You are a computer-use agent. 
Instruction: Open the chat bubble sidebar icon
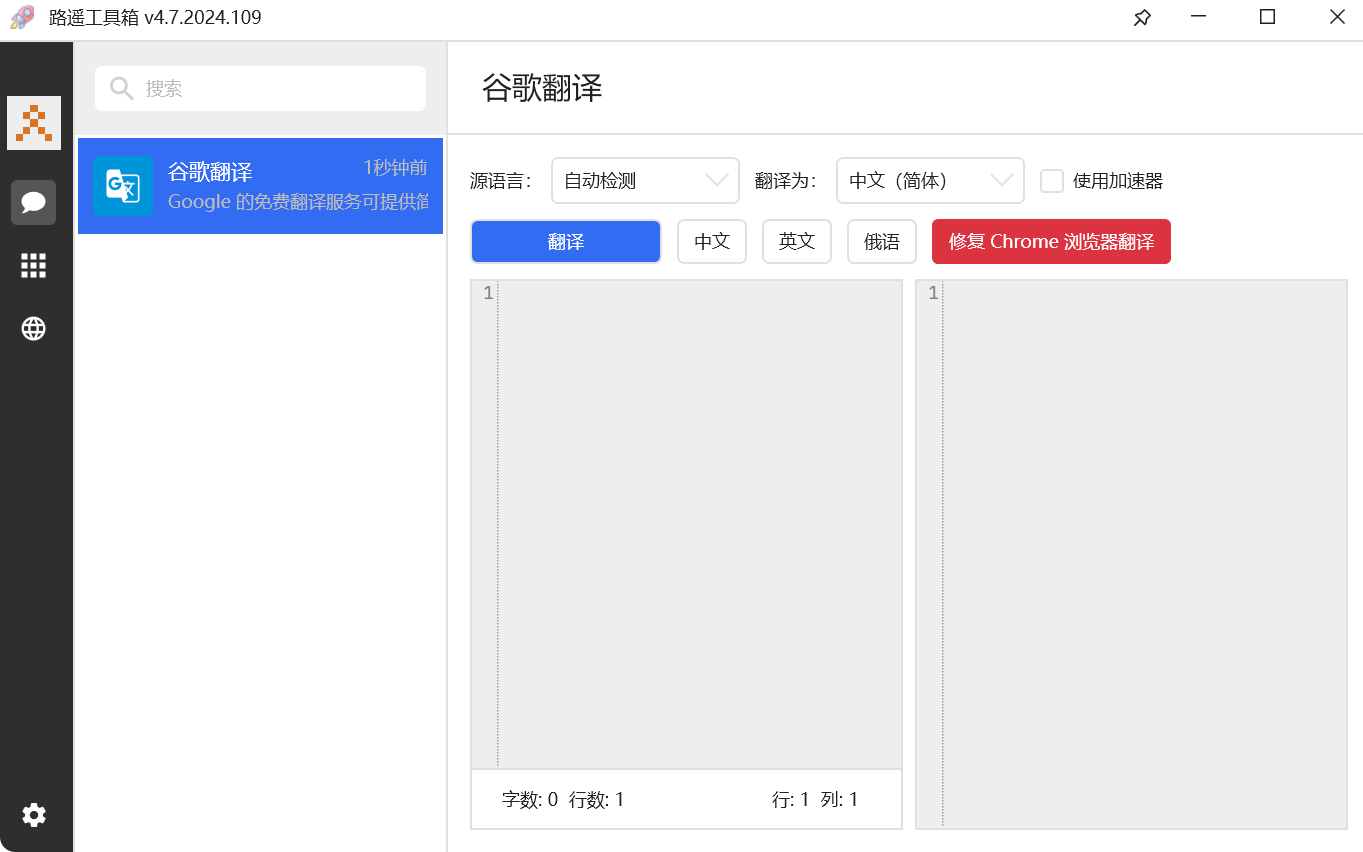coord(34,202)
